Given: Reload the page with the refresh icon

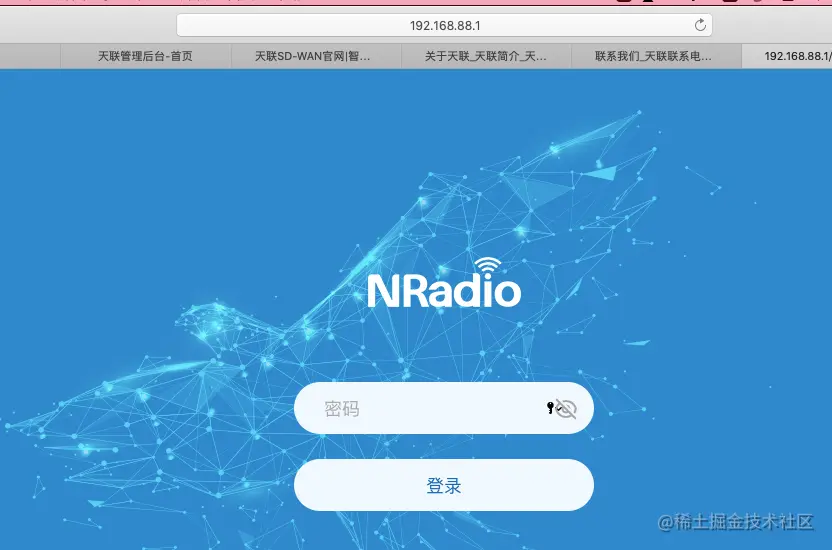Looking at the screenshot, I should 700,25.
